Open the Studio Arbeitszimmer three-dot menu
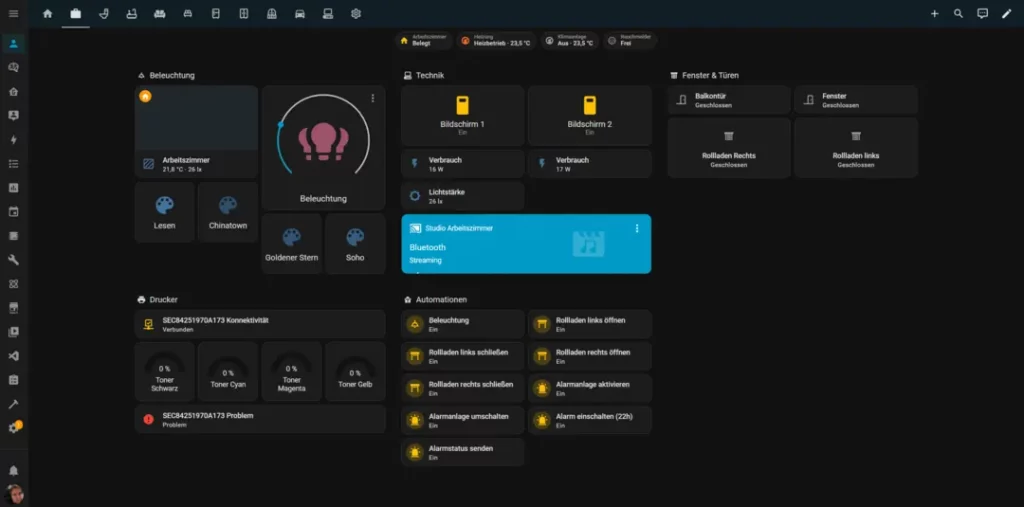Viewport: 1024px width, 507px height. tap(637, 228)
